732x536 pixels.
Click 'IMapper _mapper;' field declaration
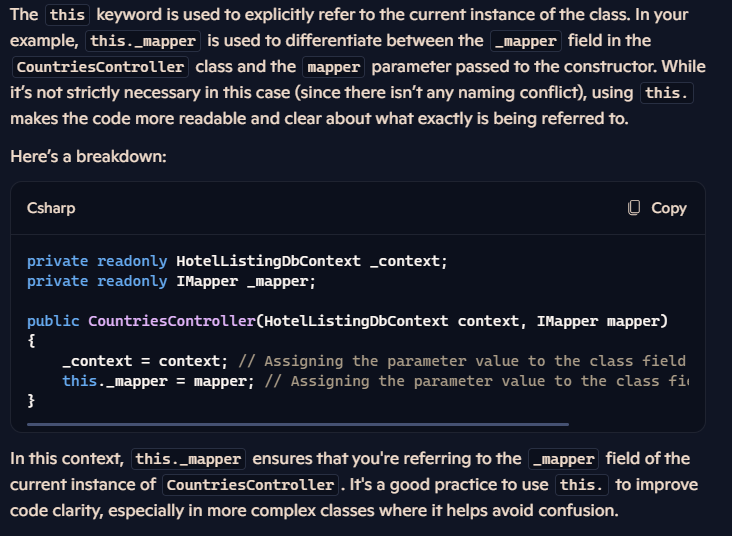pos(246,282)
